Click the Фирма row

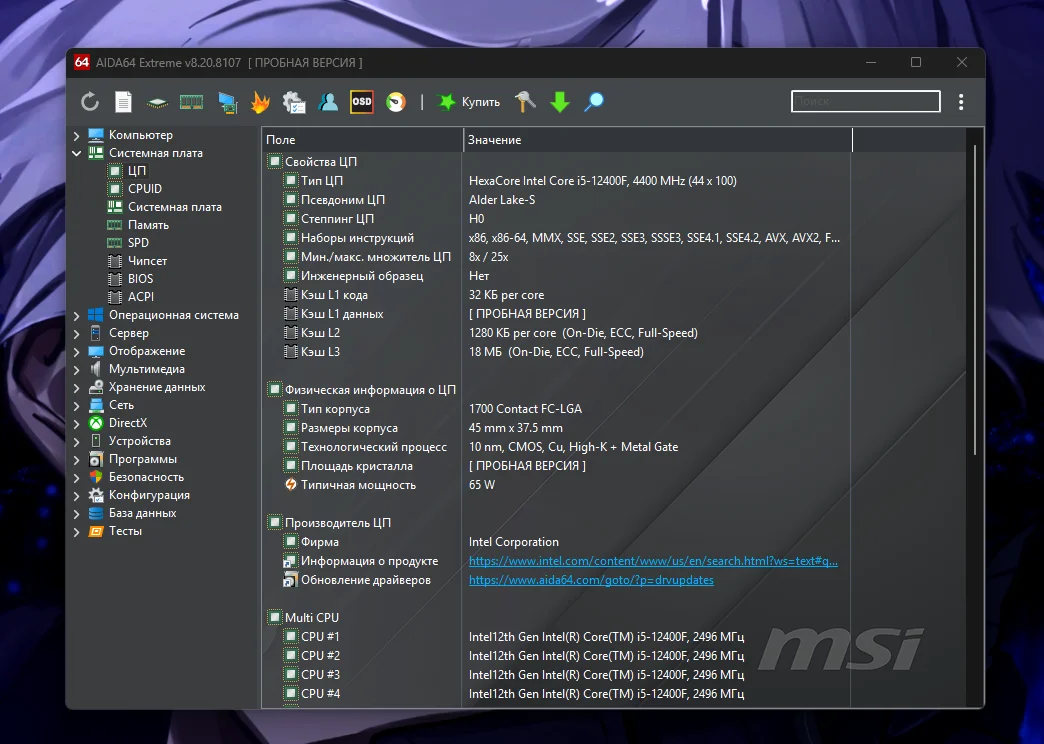(x=556, y=542)
